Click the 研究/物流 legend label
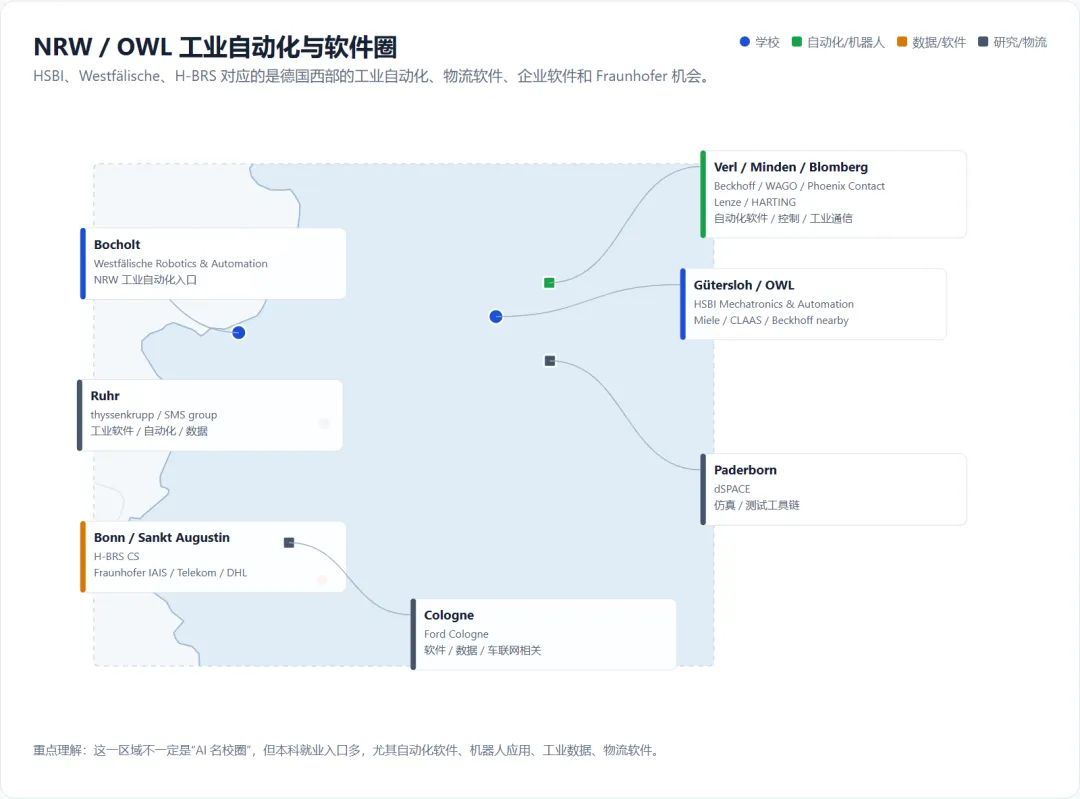 pyautogui.click(x=1020, y=43)
